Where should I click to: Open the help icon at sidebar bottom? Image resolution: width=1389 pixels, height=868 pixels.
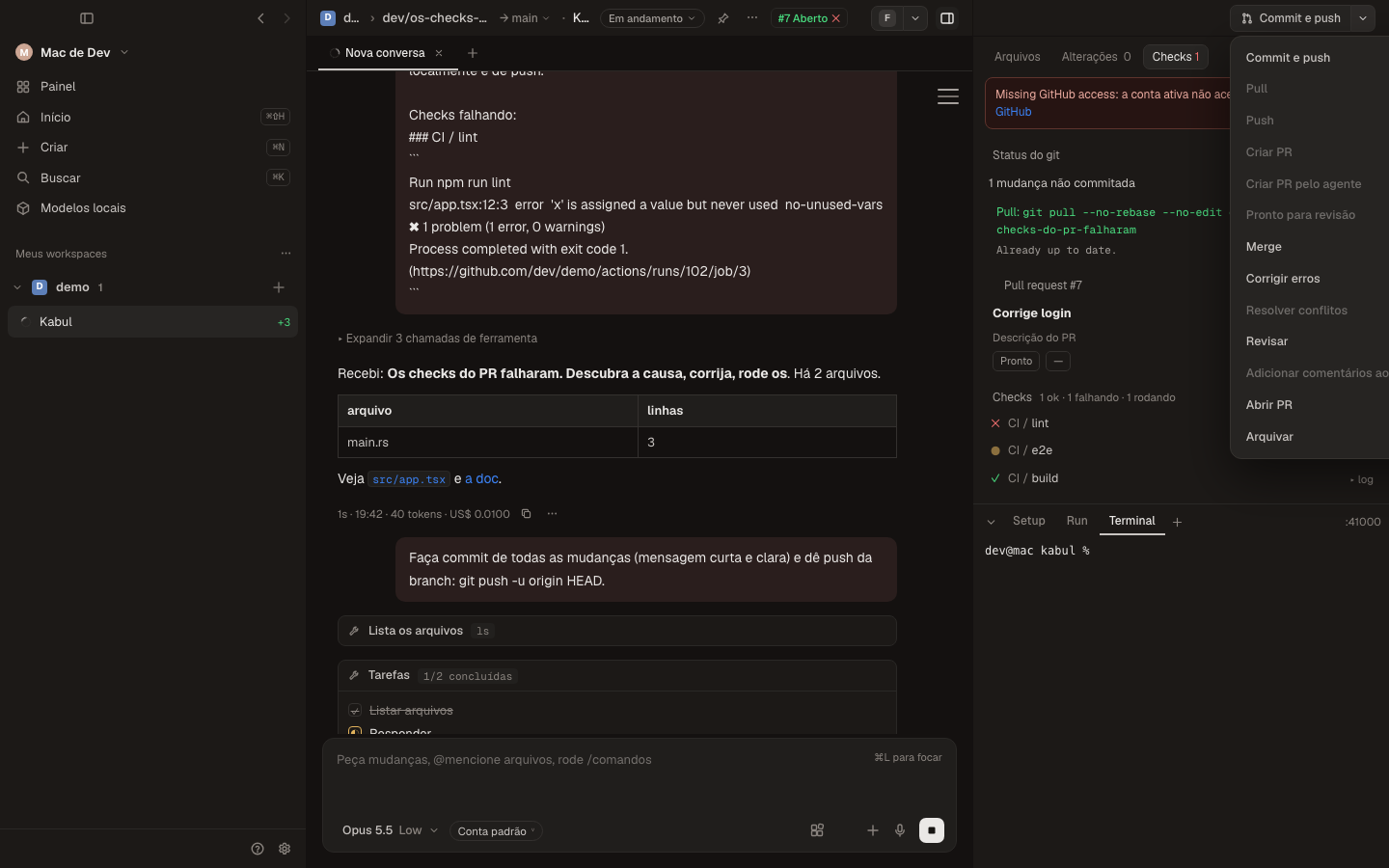click(x=258, y=849)
